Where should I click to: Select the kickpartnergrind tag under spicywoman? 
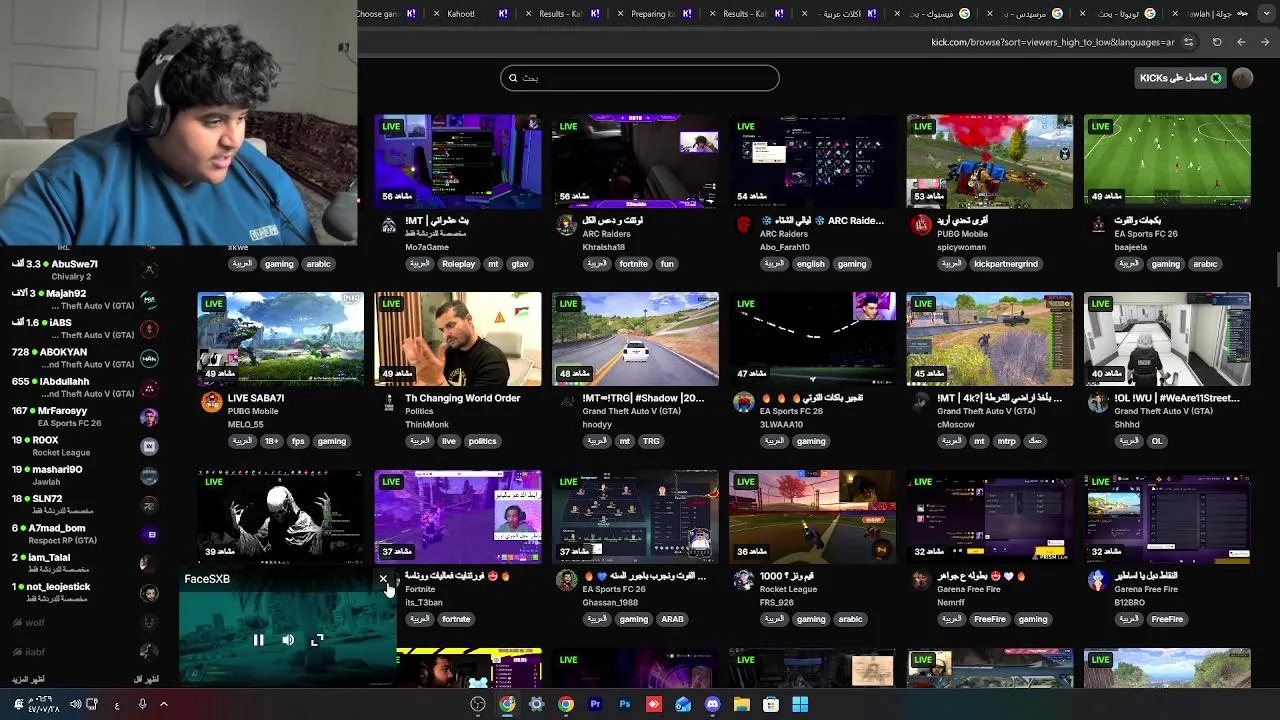click(x=1006, y=264)
